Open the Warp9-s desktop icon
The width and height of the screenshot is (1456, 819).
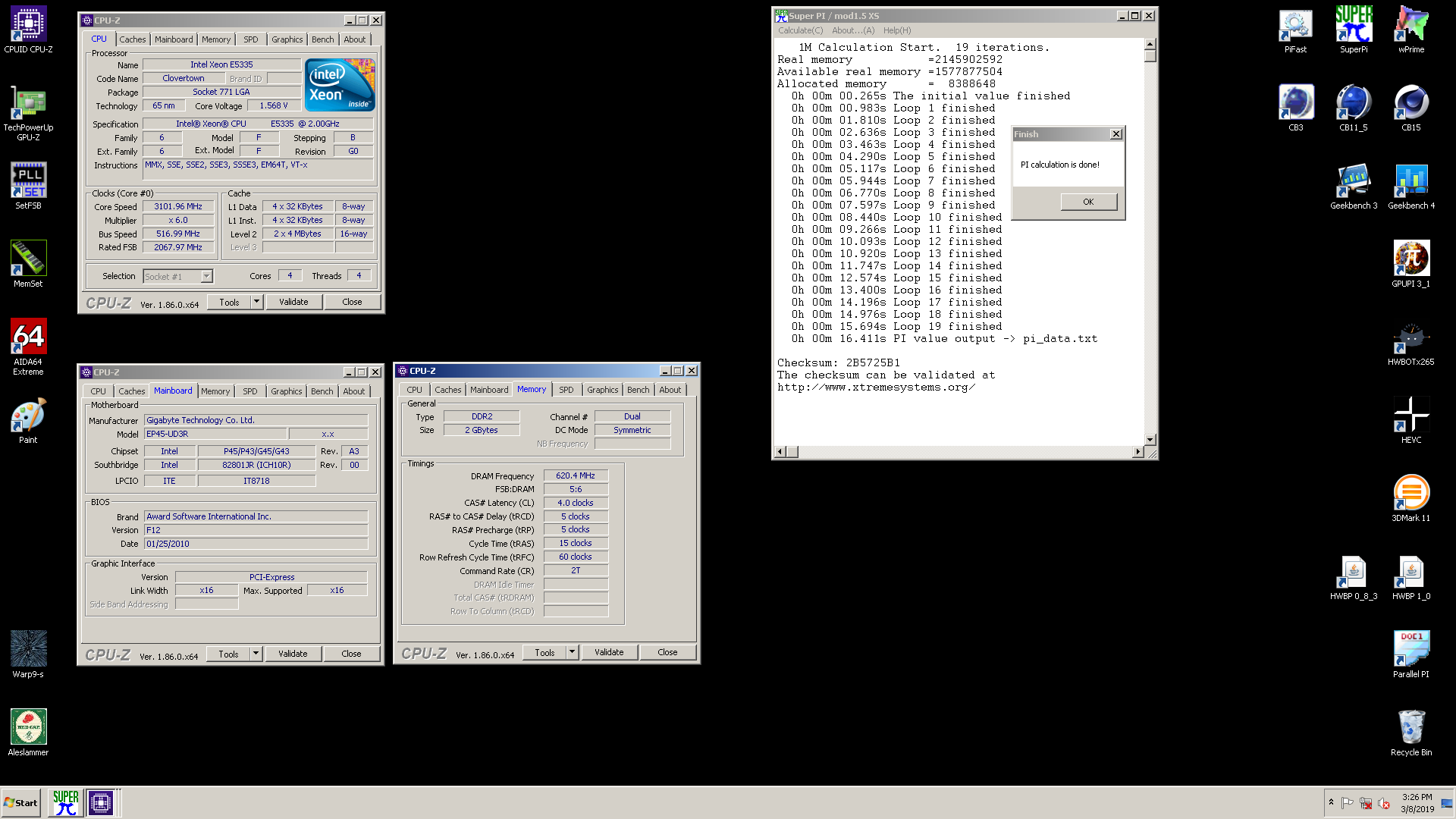28,654
